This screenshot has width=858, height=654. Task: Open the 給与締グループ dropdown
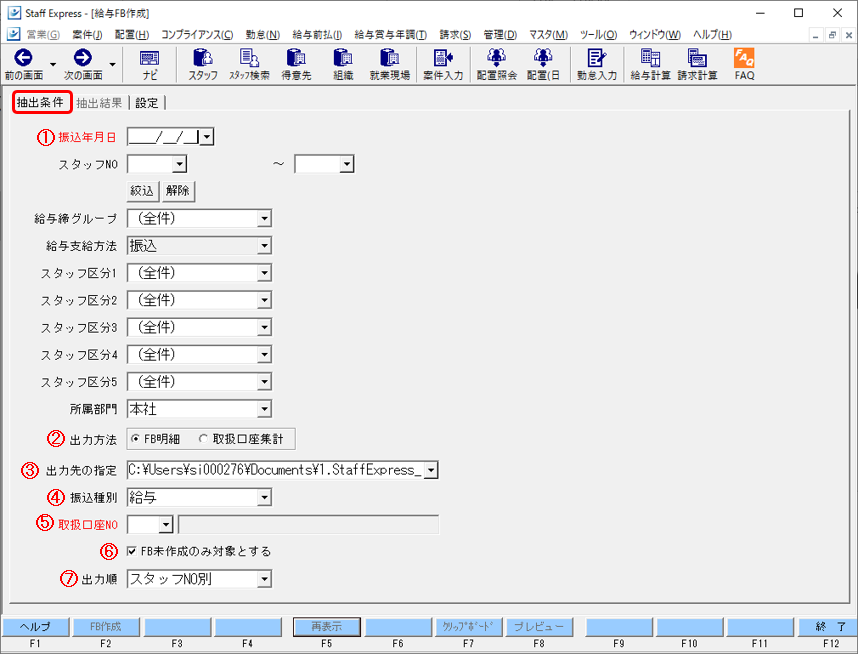264,218
